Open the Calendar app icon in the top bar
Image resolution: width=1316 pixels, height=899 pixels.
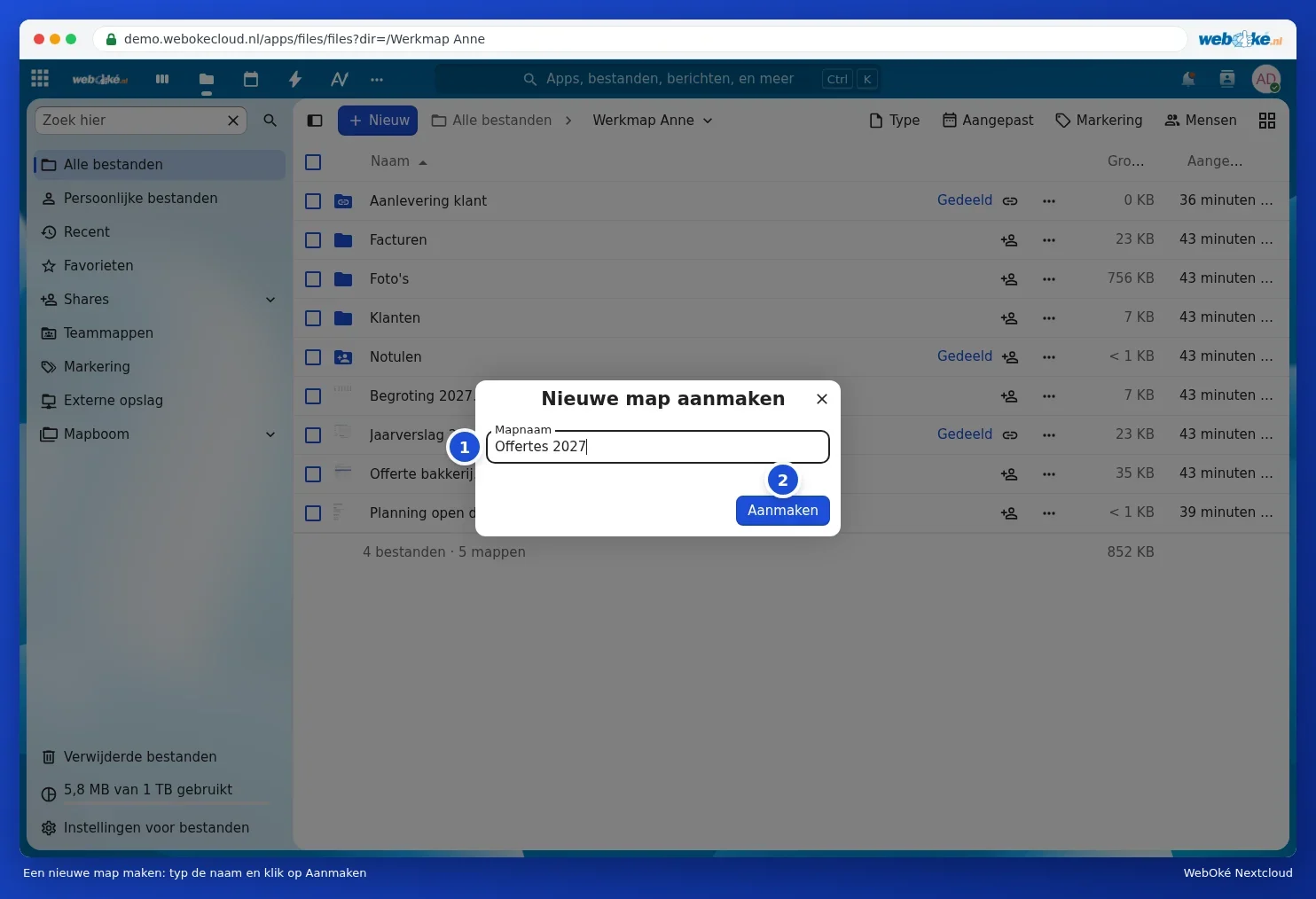(x=251, y=79)
